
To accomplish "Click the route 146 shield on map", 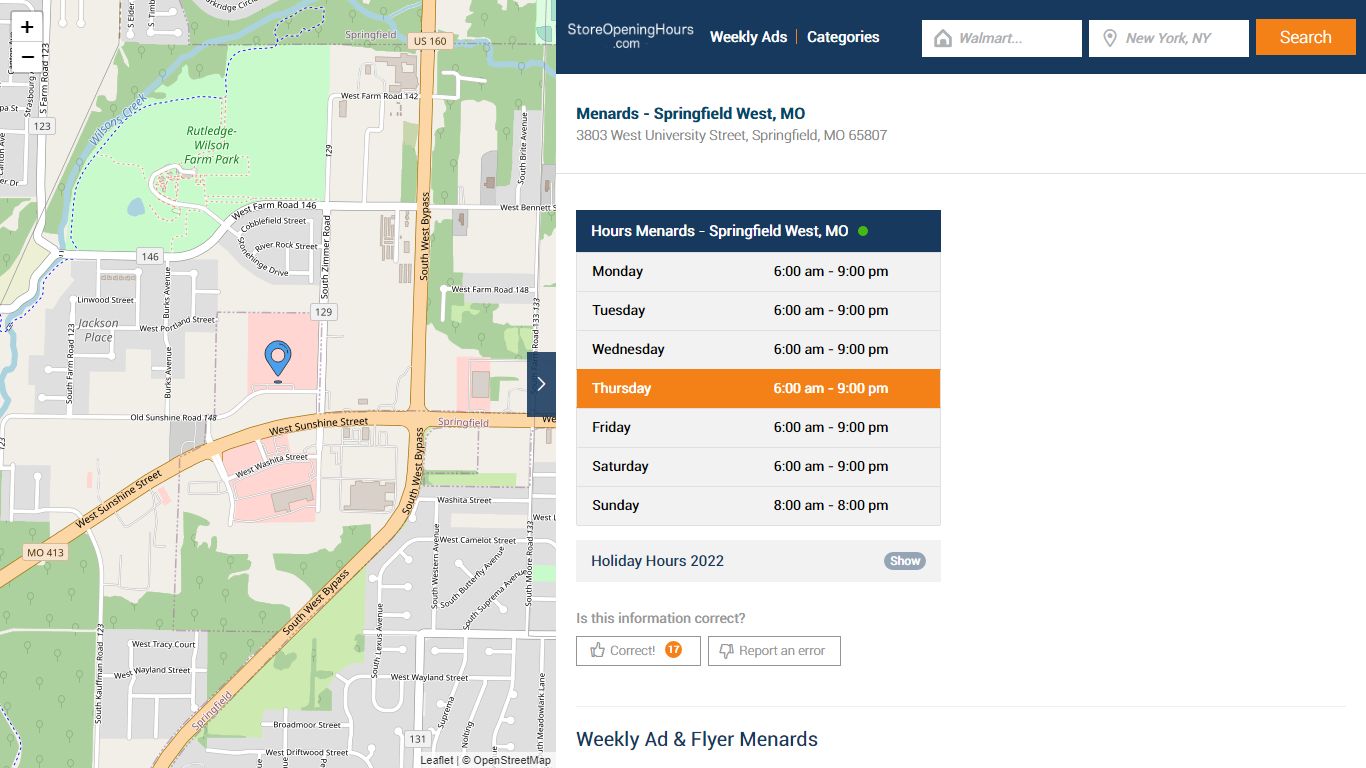I will pyautogui.click(x=150, y=256).
